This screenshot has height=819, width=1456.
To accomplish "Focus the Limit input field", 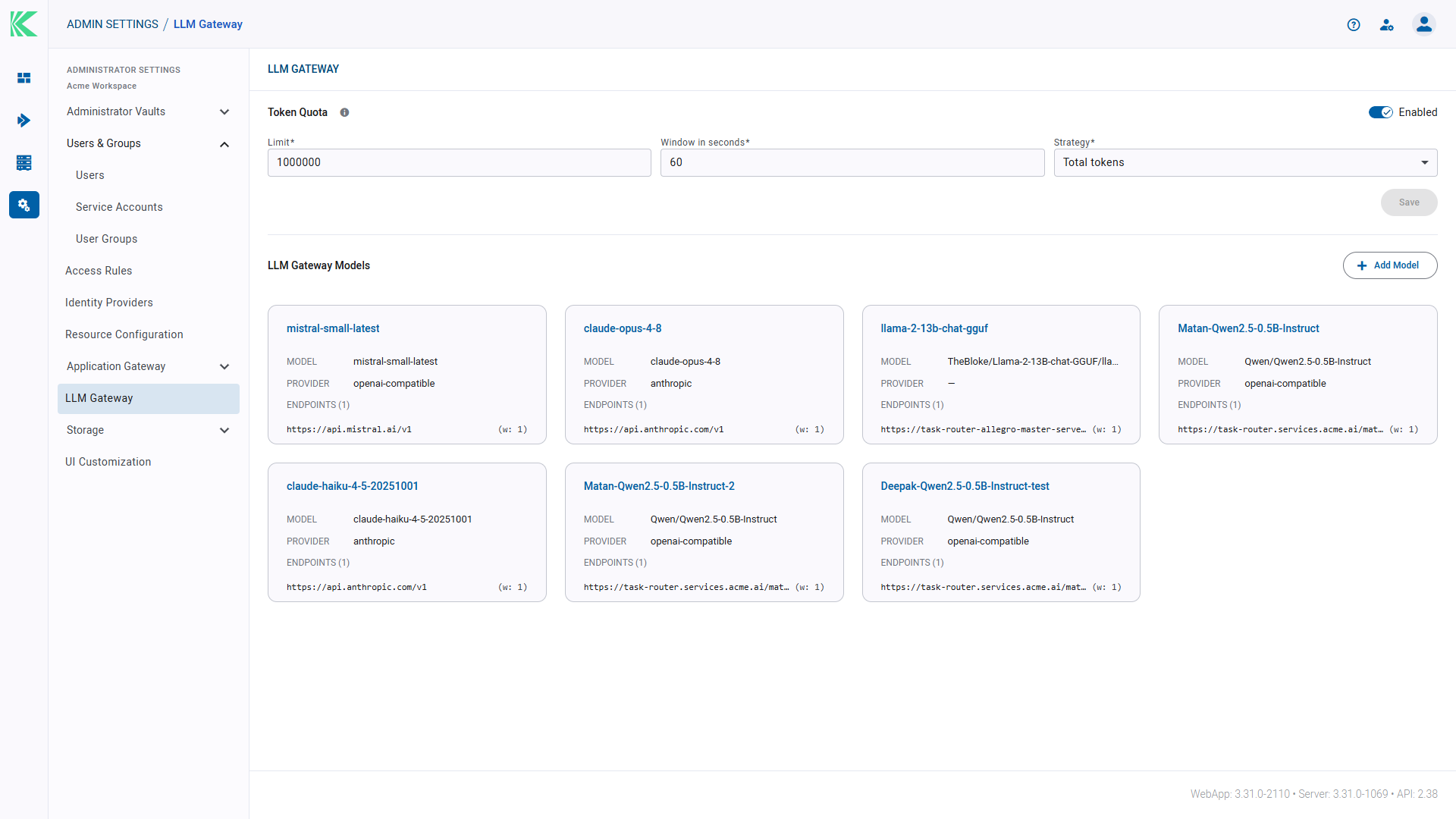I will coord(460,162).
